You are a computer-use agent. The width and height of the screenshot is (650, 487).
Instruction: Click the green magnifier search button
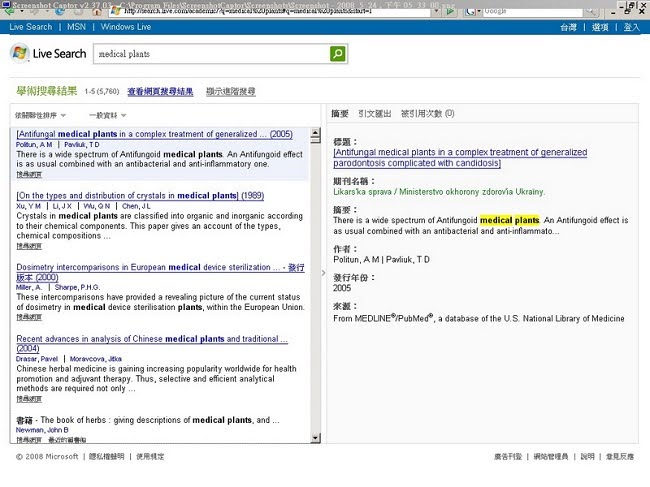point(337,54)
